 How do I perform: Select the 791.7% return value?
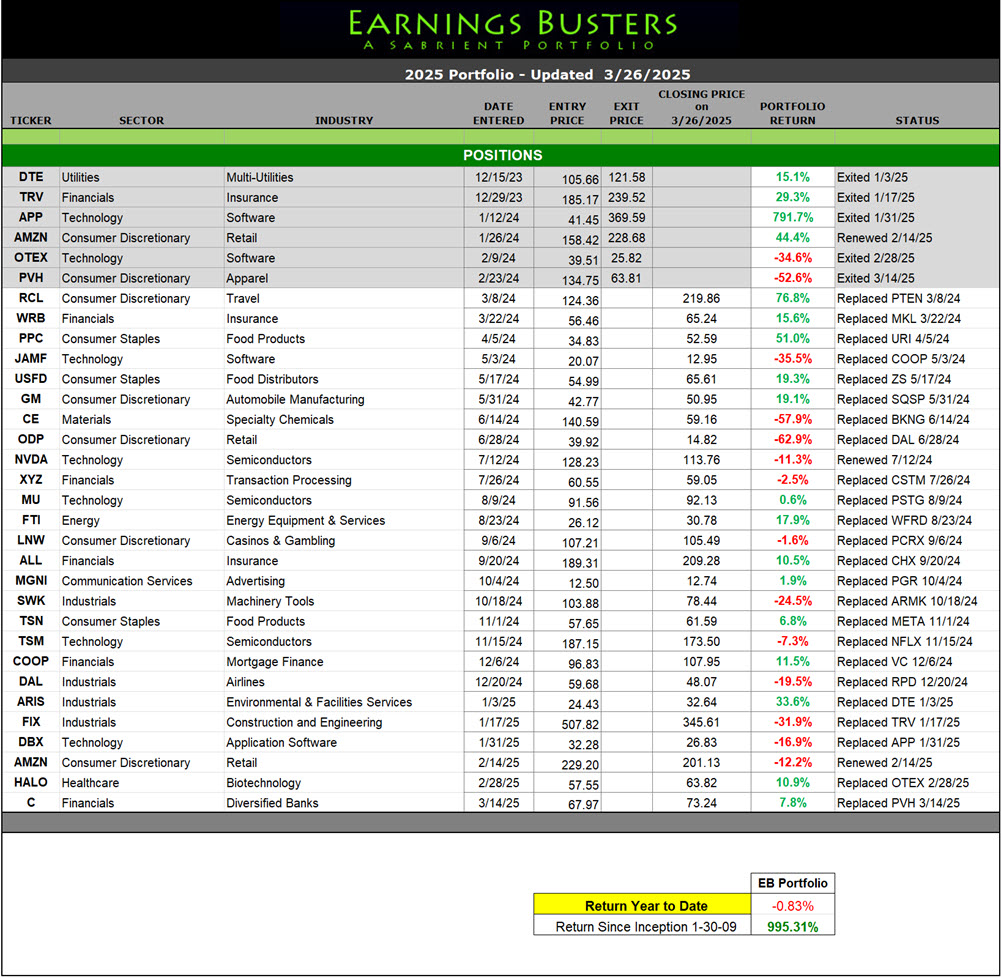792,217
